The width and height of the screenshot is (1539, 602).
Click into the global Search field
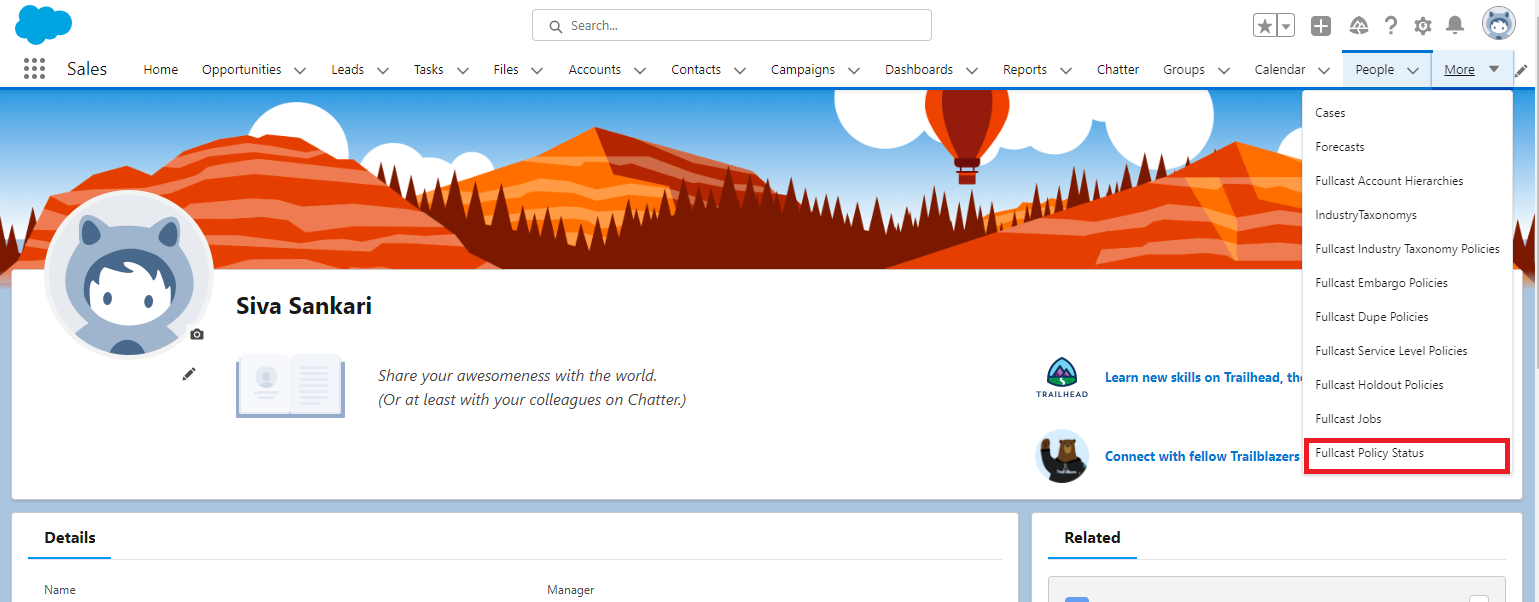pos(732,25)
